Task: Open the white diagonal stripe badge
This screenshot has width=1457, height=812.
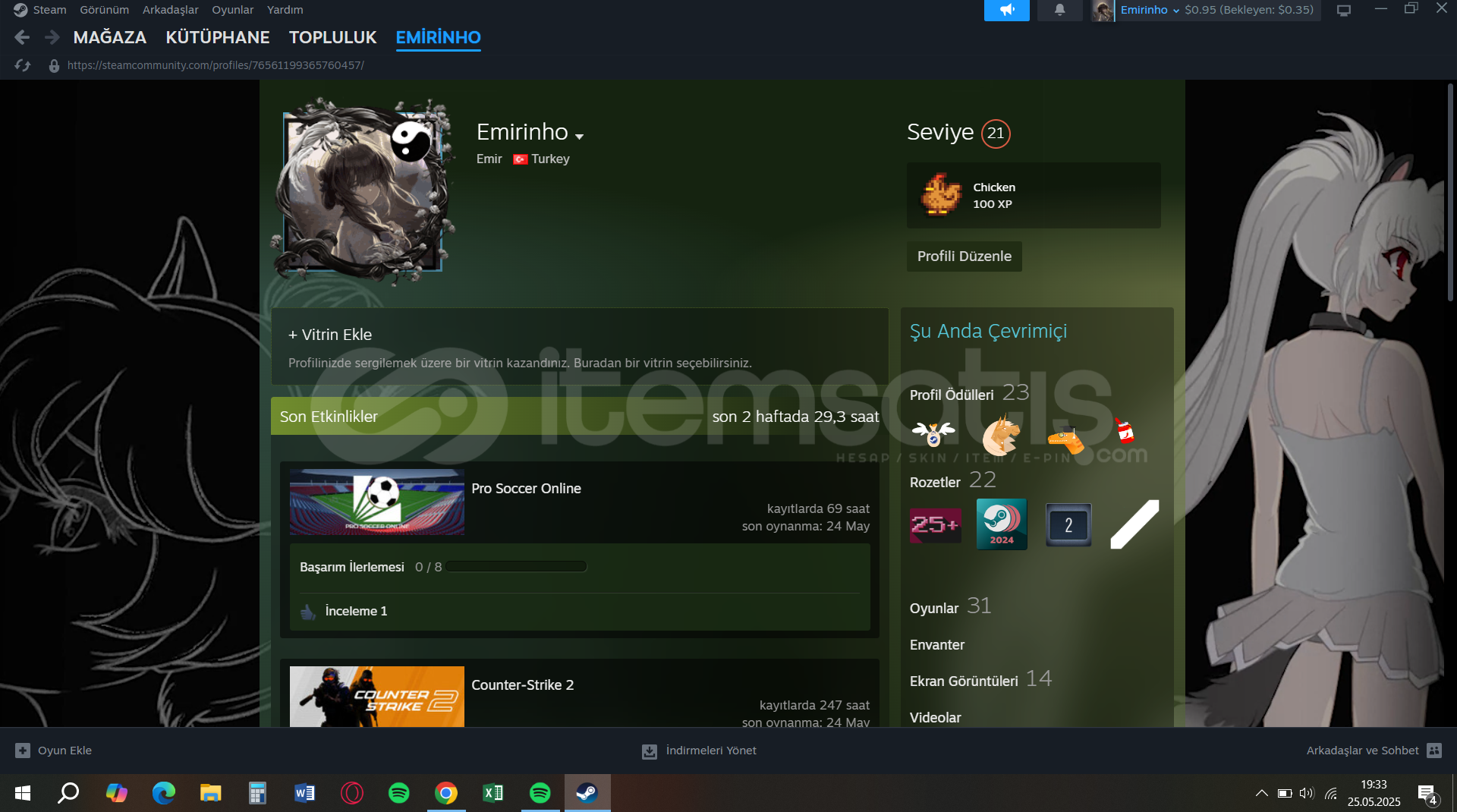Action: 1134,524
